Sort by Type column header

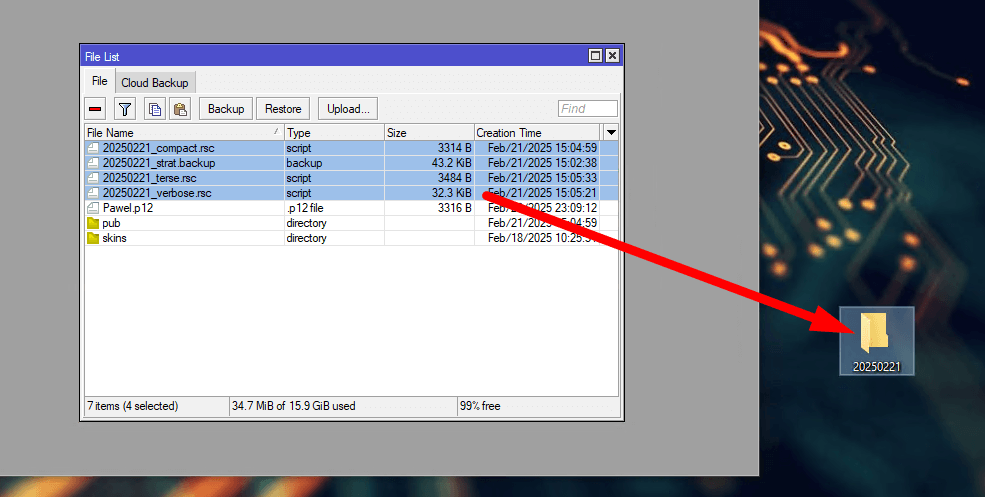point(334,133)
